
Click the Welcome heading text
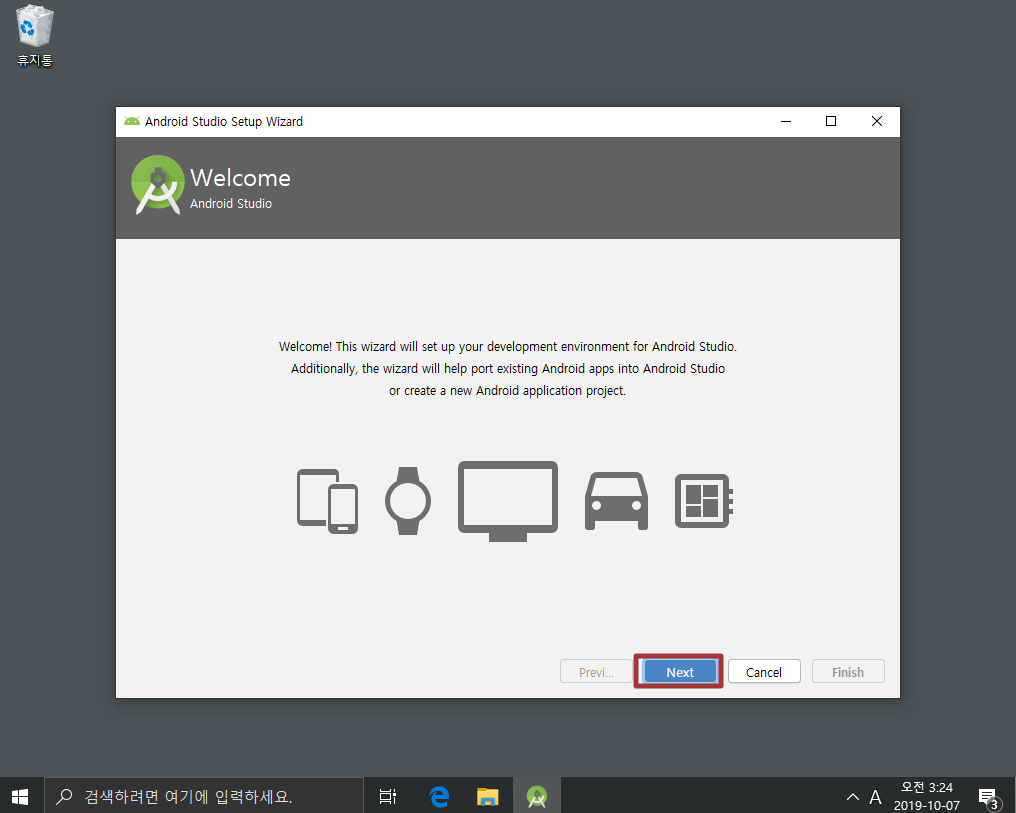[240, 177]
